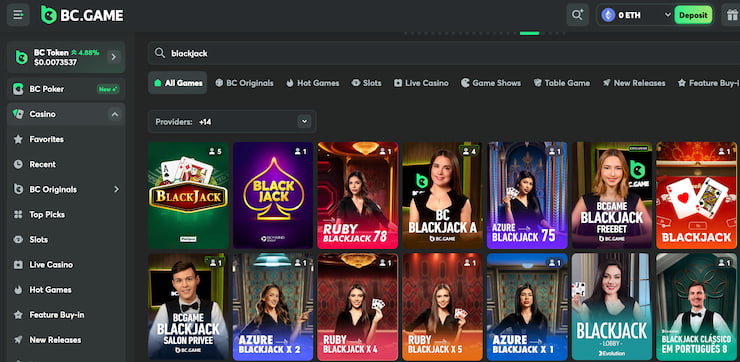Open the Ruby Blackjack X 4 table
Viewport: 740px width, 362px height.
click(x=358, y=307)
